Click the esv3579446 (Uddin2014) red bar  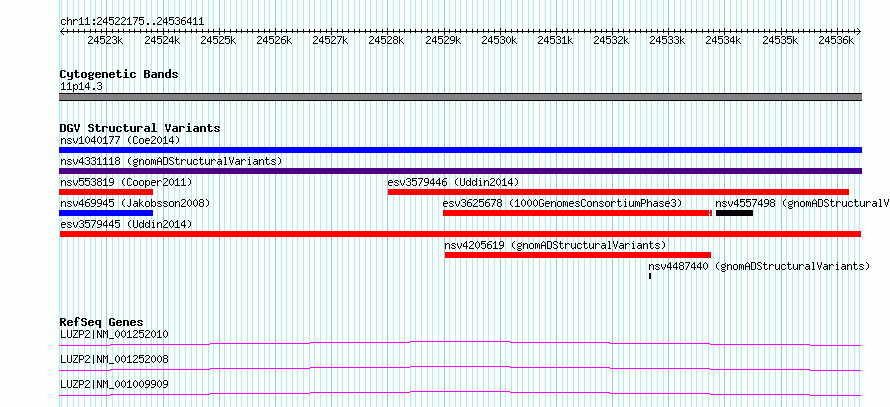(618, 192)
